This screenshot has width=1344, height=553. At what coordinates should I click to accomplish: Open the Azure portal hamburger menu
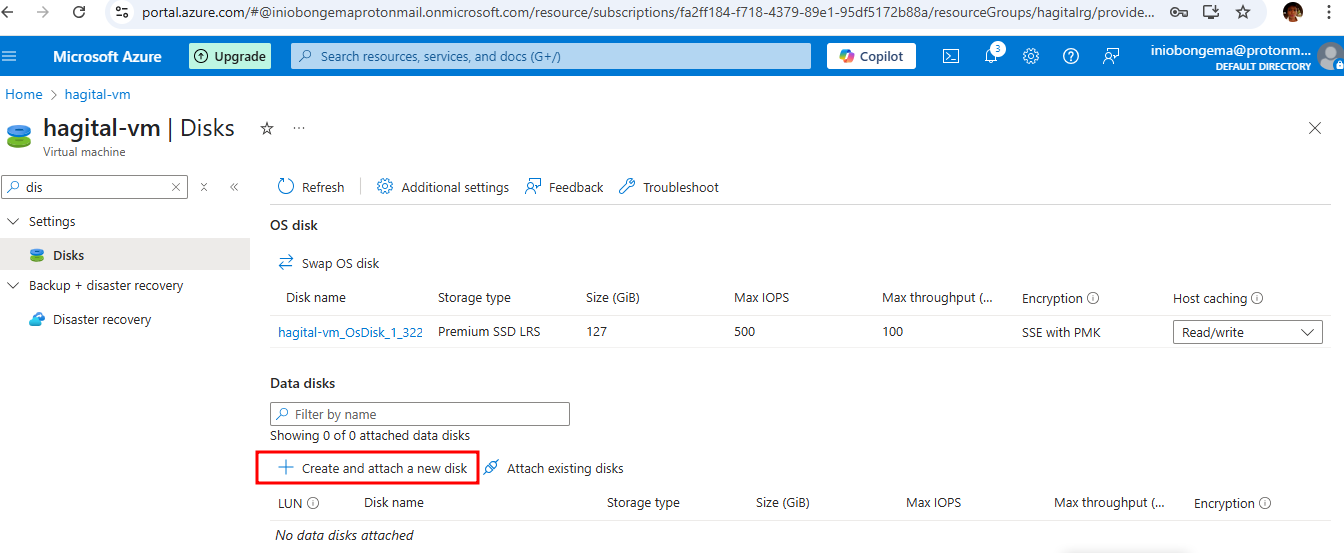pyautogui.click(x=10, y=56)
